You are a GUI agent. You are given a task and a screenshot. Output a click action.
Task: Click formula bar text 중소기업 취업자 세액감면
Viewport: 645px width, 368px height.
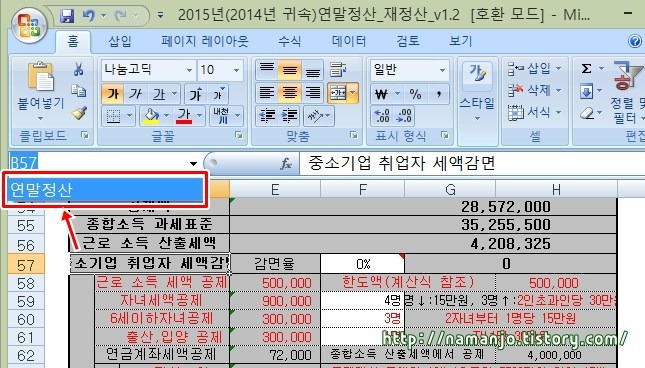(x=401, y=164)
